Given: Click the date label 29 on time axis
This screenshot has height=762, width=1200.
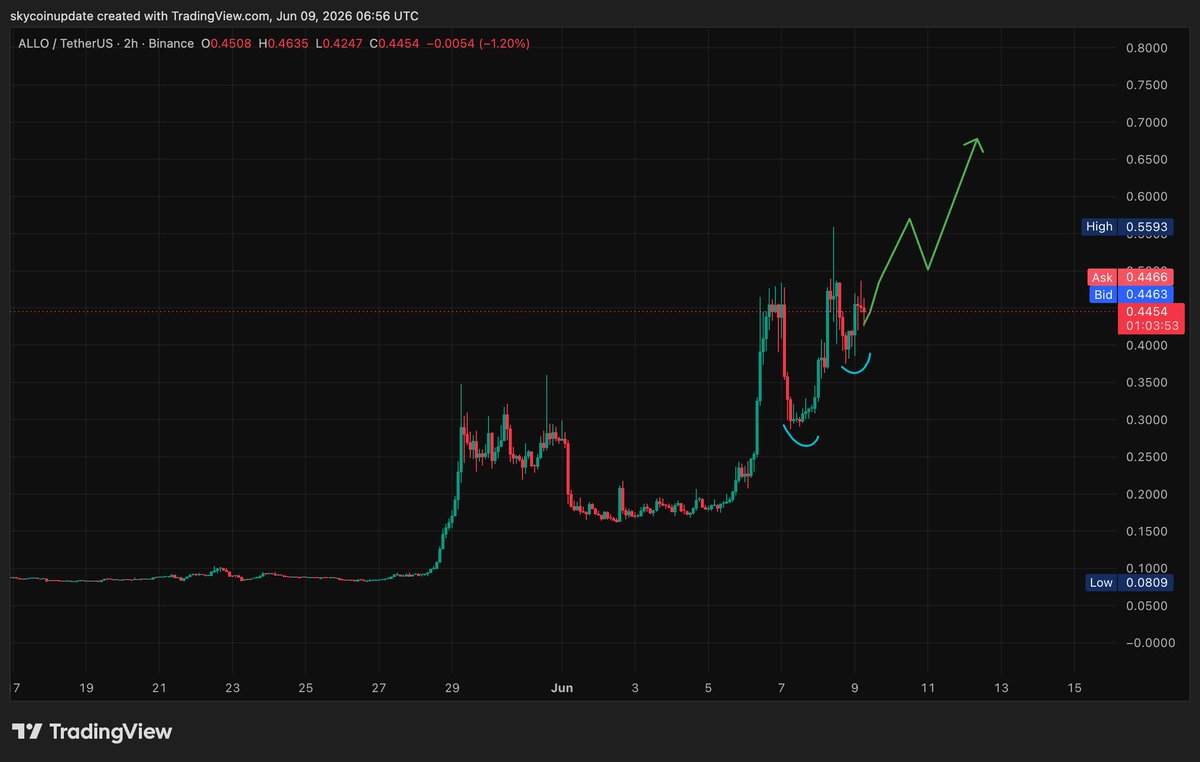Looking at the screenshot, I should 452,689.
